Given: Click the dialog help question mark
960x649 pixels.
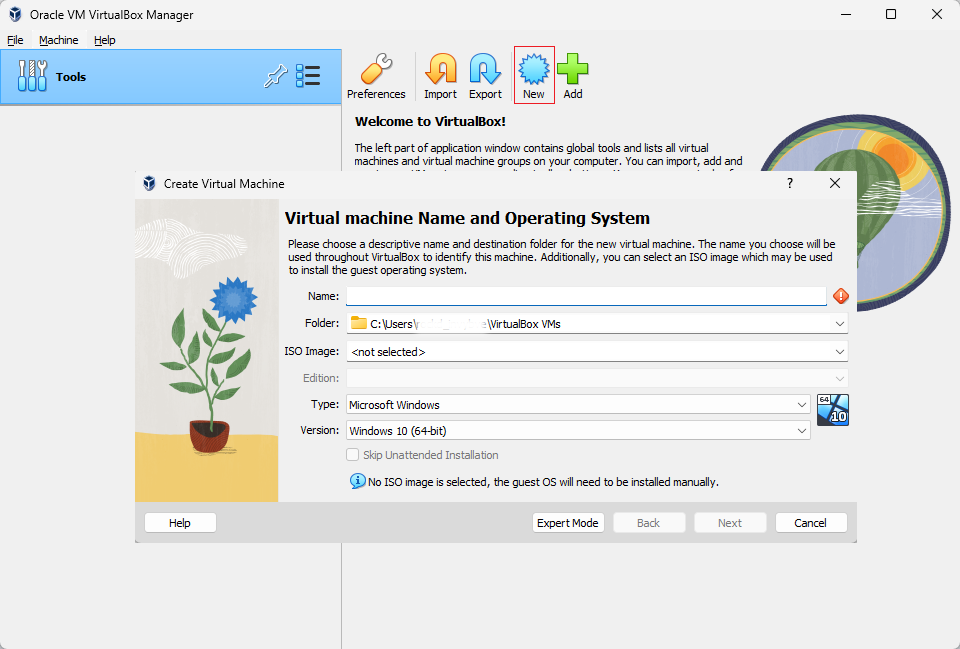Looking at the screenshot, I should pyautogui.click(x=790, y=183).
